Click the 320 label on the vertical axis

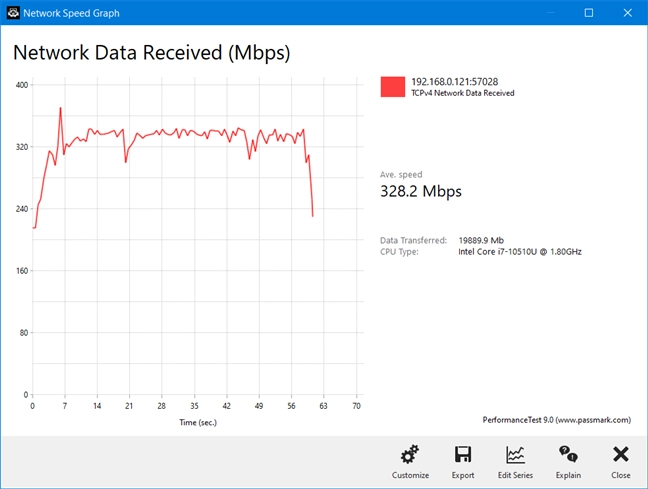[x=22, y=147]
